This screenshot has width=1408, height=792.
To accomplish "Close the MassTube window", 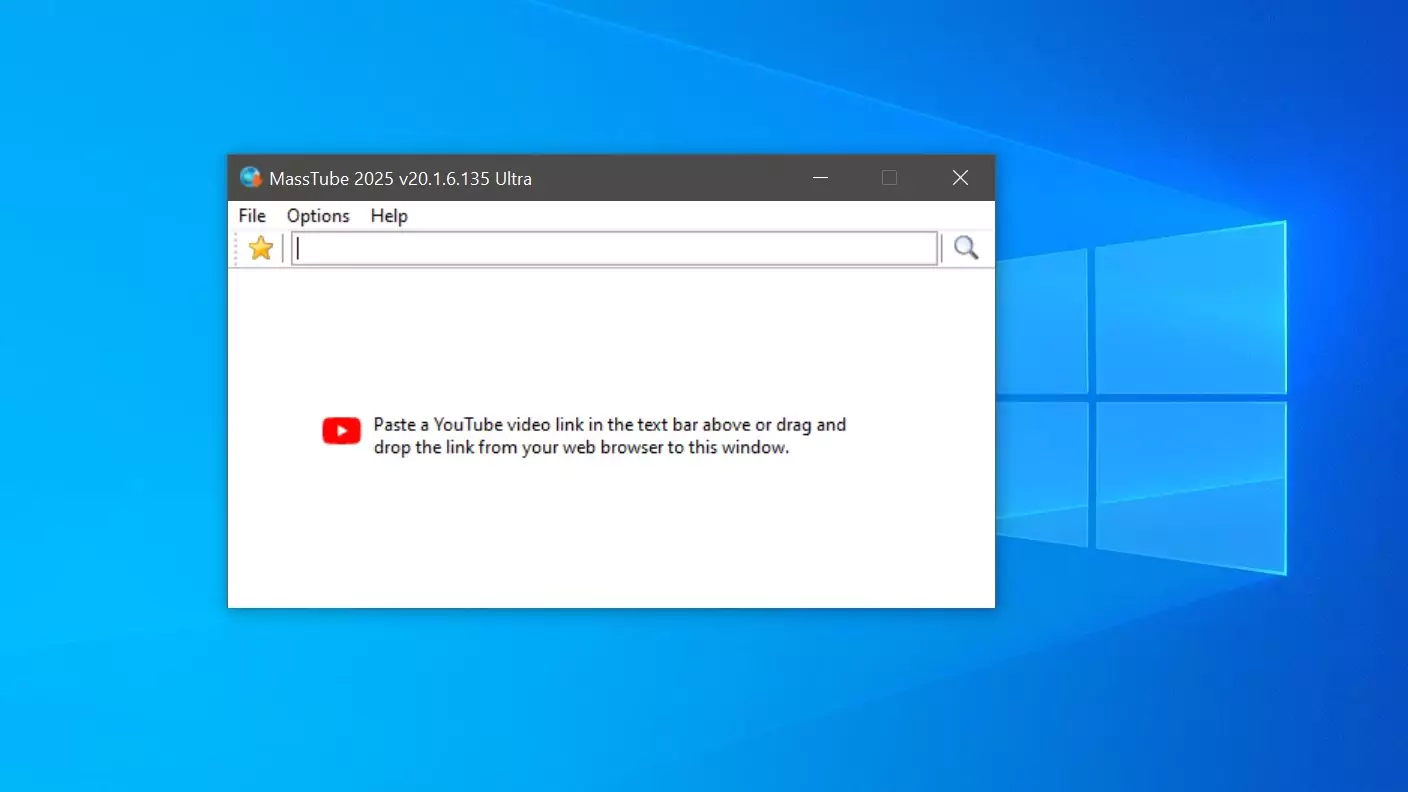I will [x=960, y=178].
